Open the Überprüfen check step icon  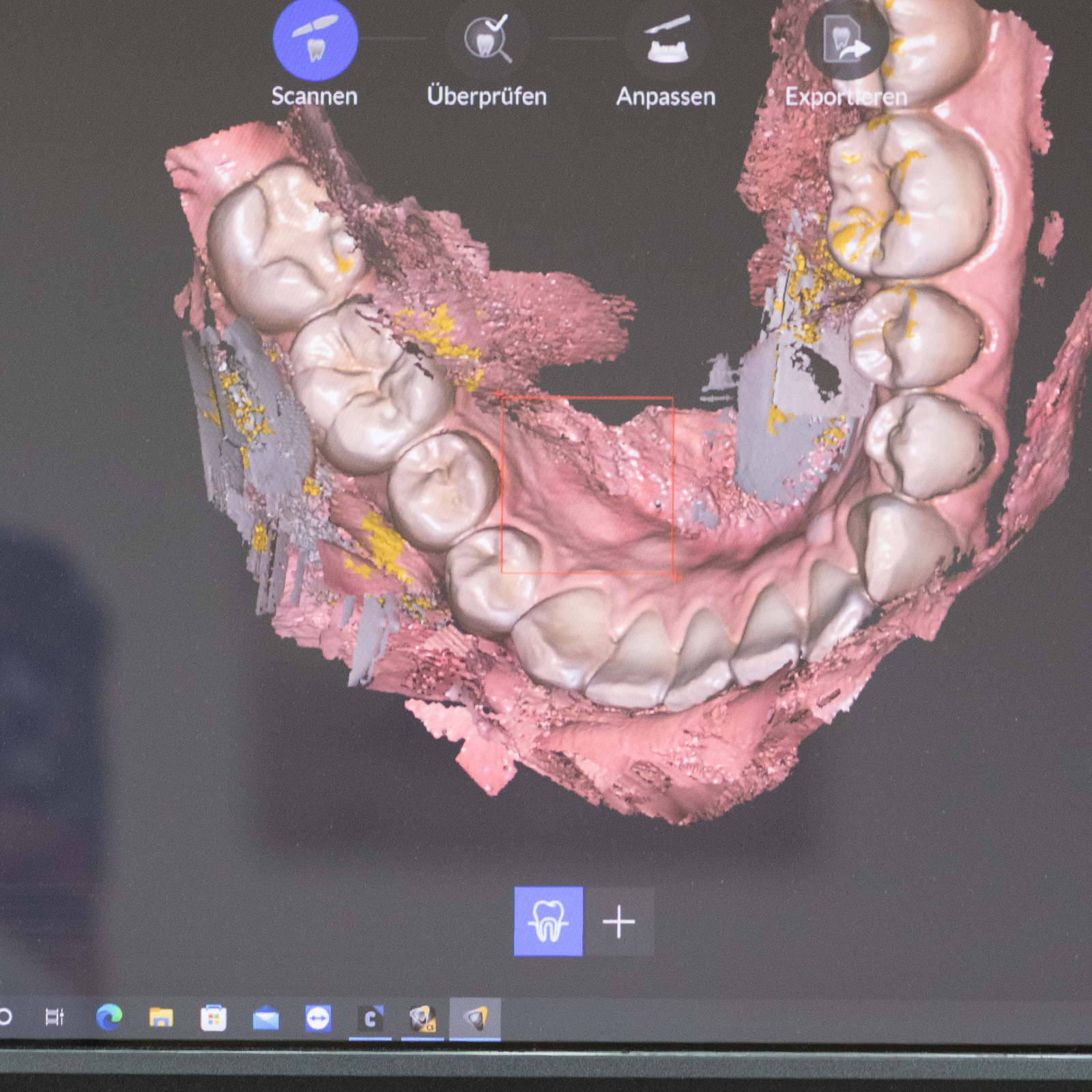click(x=487, y=39)
